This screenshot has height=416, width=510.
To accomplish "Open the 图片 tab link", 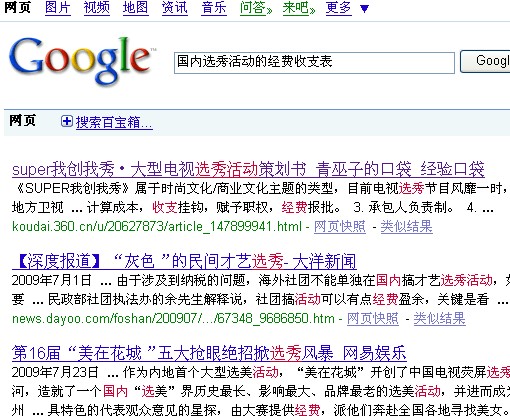I will pyautogui.click(x=58, y=8).
